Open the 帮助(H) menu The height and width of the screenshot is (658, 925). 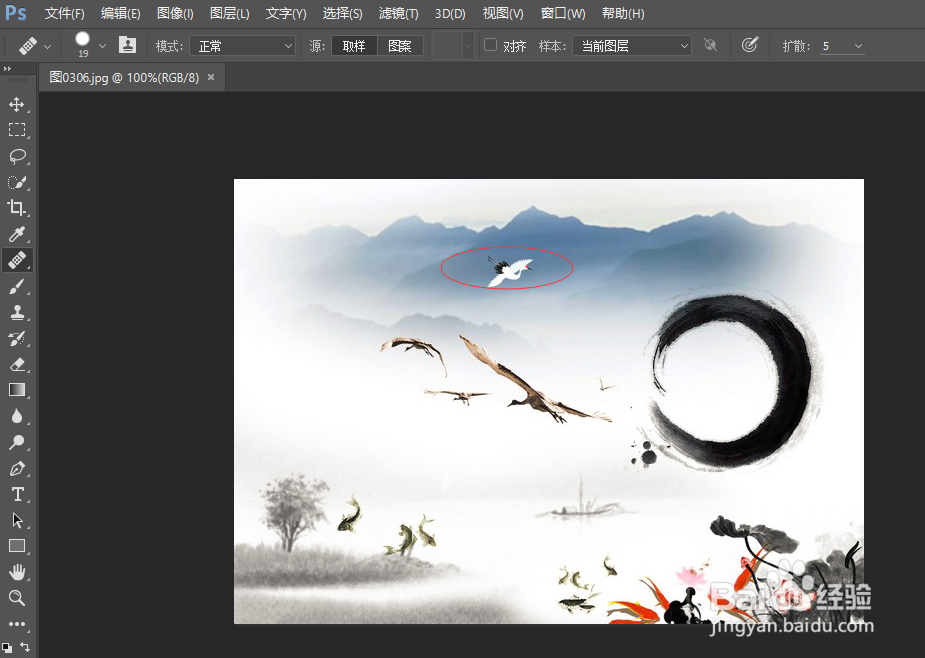tap(623, 13)
